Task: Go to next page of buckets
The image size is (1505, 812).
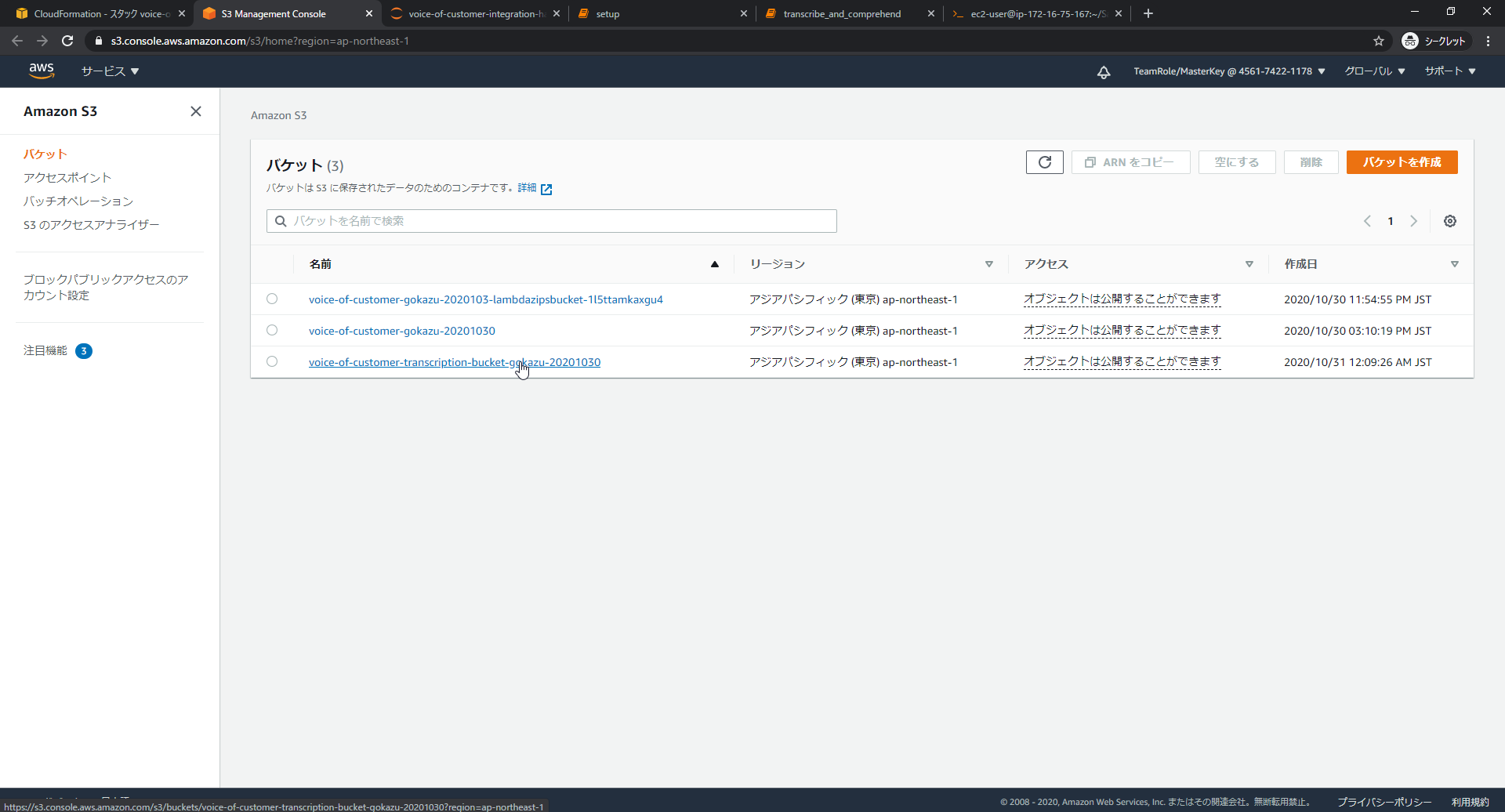Action: pyautogui.click(x=1414, y=221)
